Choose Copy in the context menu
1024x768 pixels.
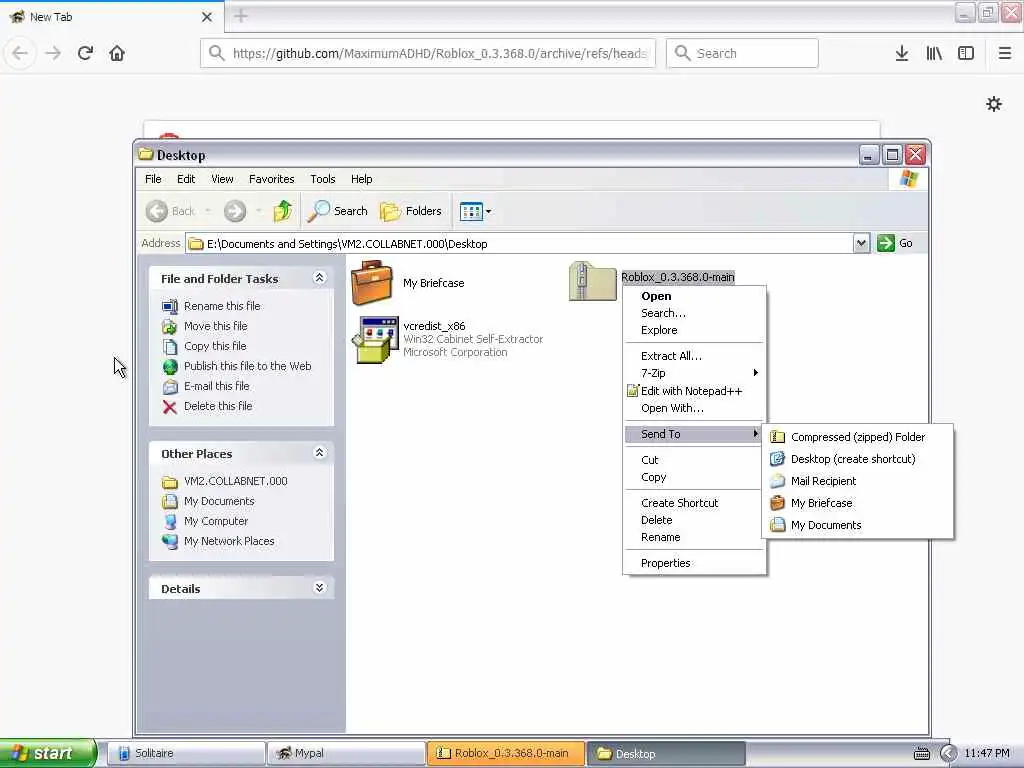(x=694, y=477)
